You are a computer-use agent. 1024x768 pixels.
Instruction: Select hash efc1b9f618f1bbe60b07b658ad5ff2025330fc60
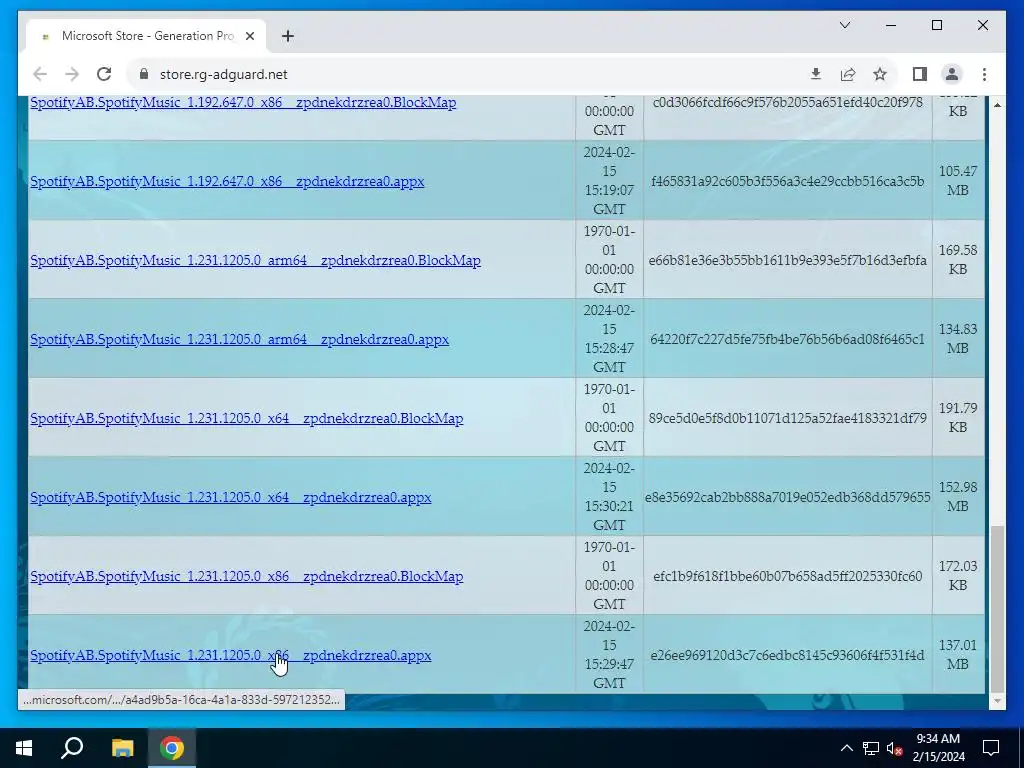point(788,576)
